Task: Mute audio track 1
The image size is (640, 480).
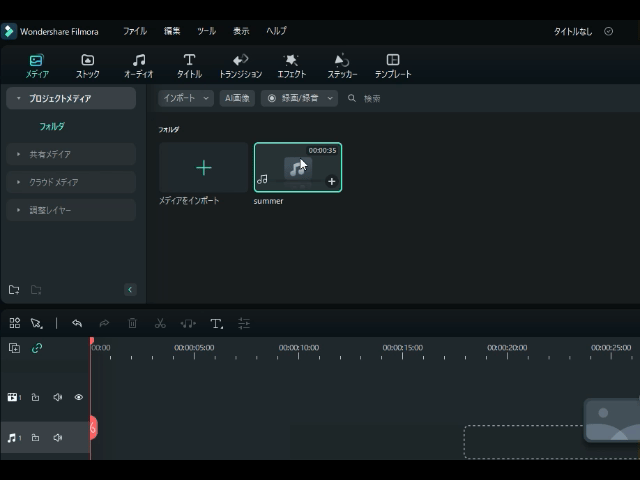Action: tap(58, 438)
